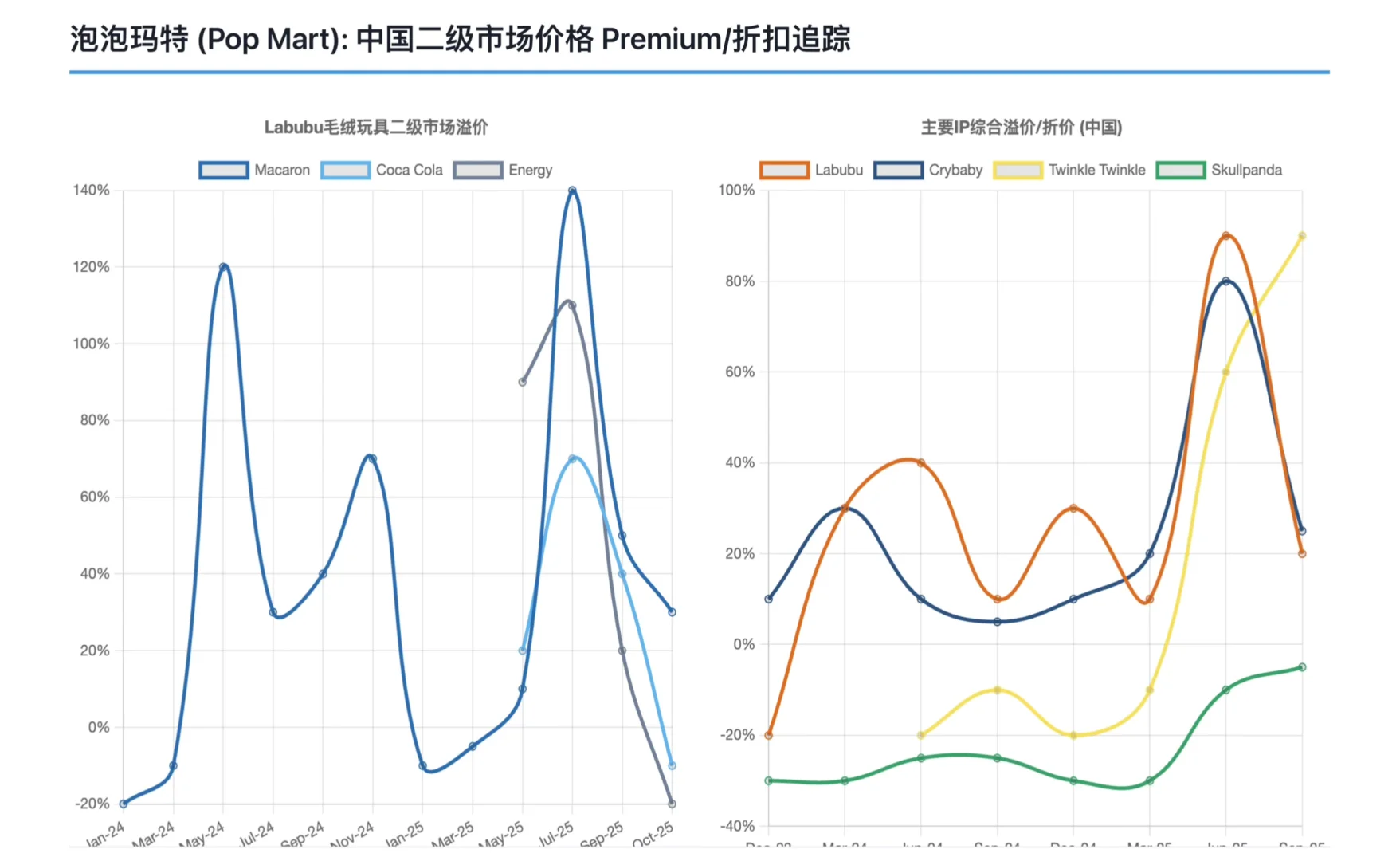The image size is (1400, 861).
Task: Click the Labubu毛绒玩具二级市场溢价 chart title
Action: click(x=376, y=127)
